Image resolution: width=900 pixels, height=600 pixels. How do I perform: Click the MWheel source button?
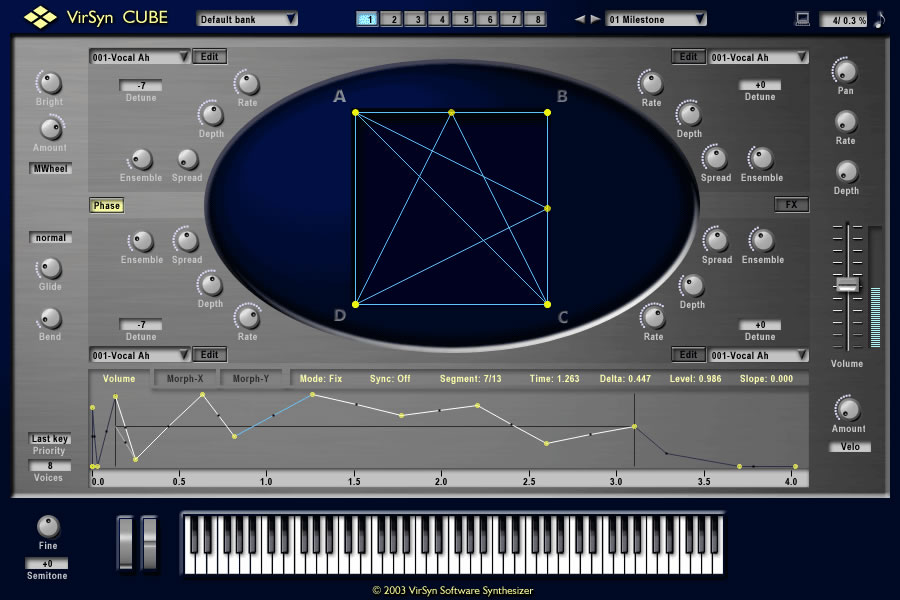pos(51,168)
